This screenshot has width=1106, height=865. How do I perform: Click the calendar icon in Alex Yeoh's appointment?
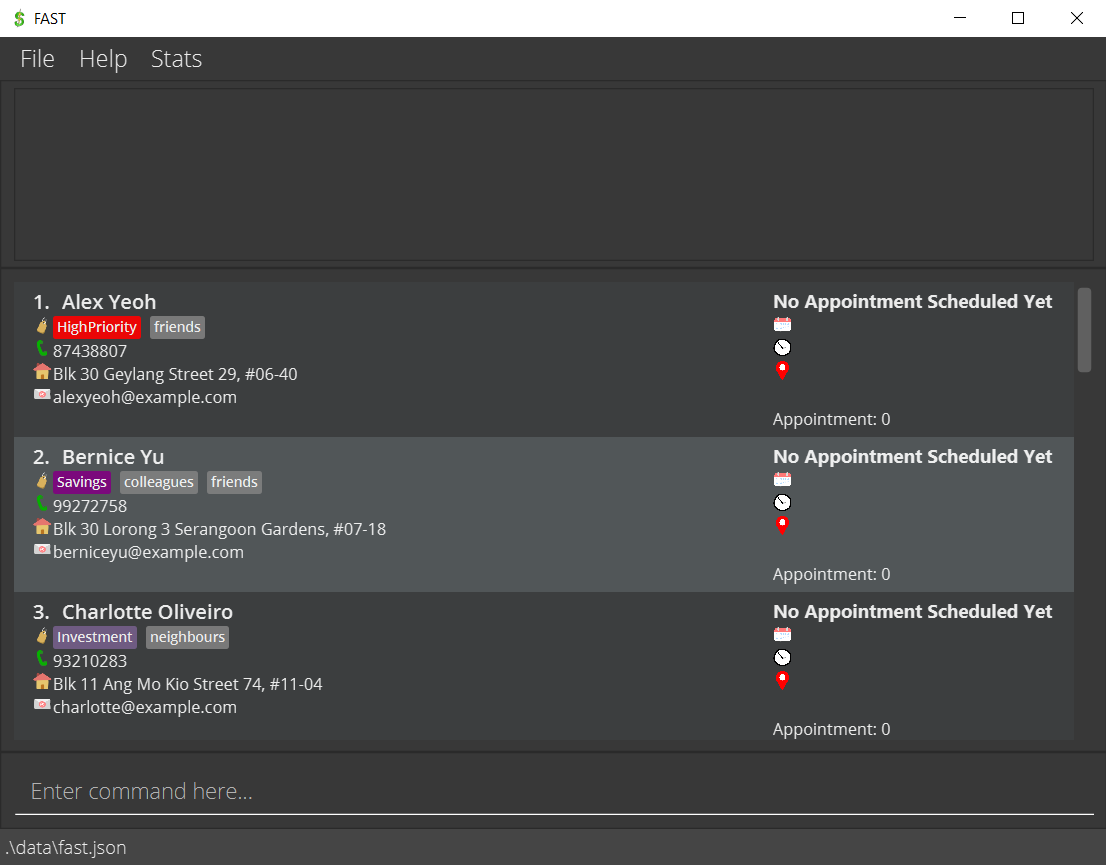pyautogui.click(x=782, y=324)
